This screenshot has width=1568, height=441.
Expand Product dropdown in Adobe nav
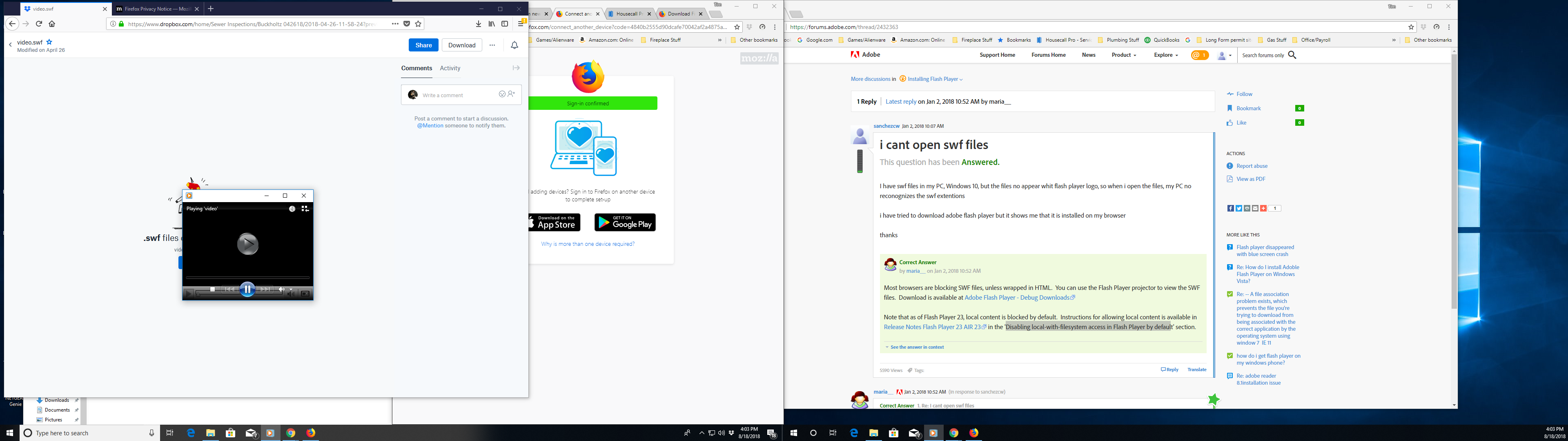click(1124, 55)
